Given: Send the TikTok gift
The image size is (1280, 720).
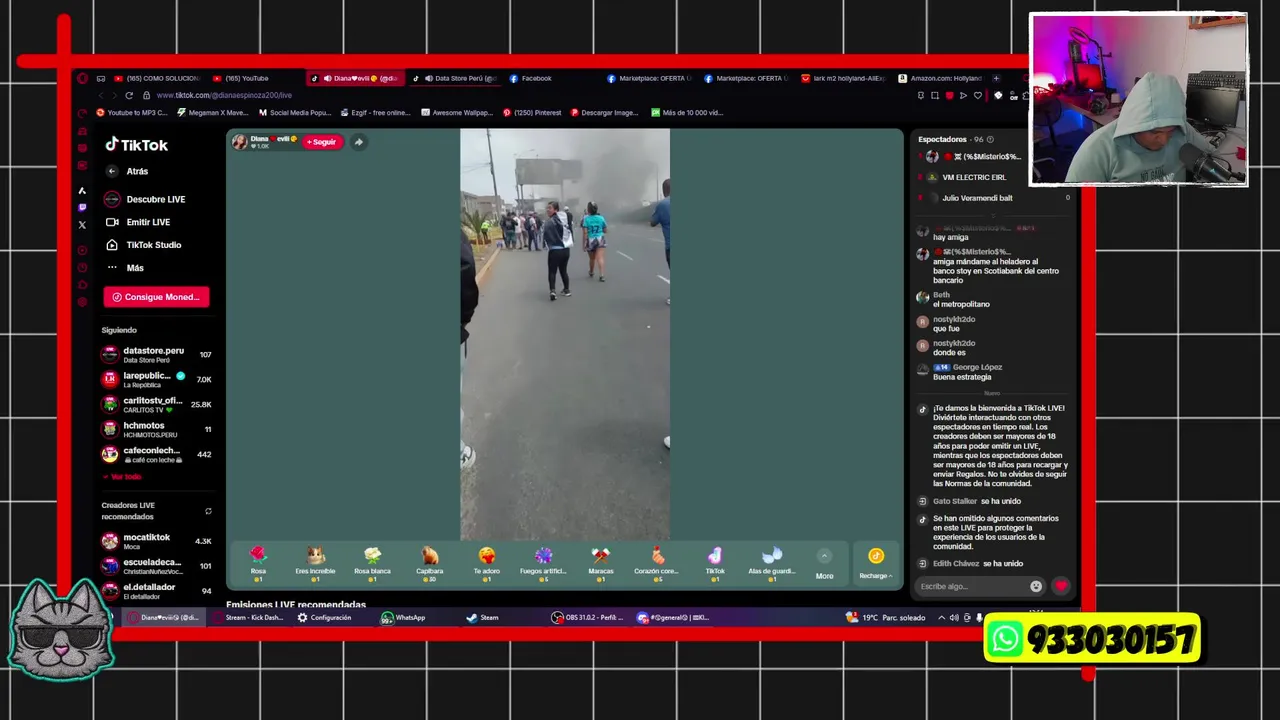Looking at the screenshot, I should pyautogui.click(x=714, y=564).
